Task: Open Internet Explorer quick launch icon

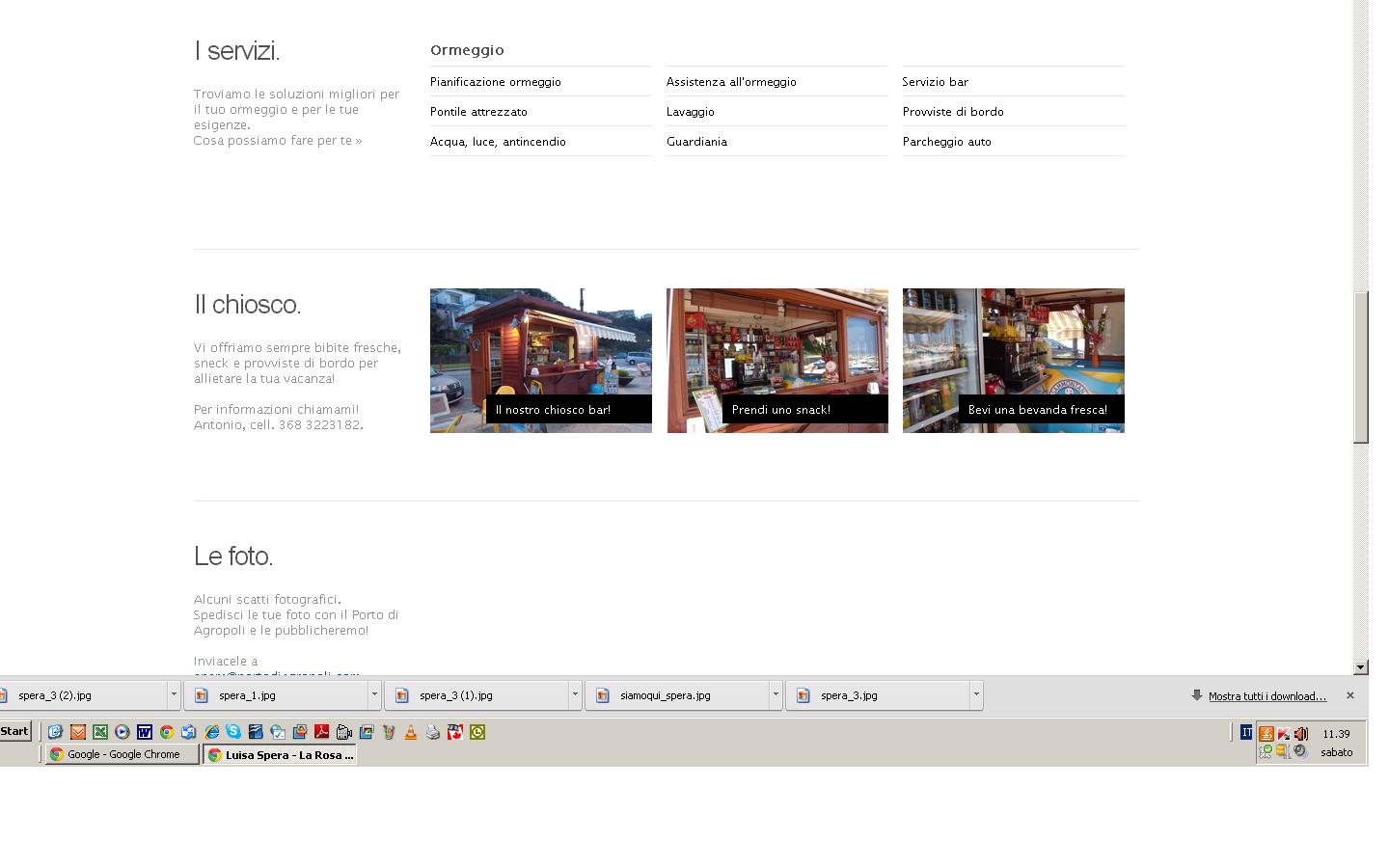Action: (212, 732)
